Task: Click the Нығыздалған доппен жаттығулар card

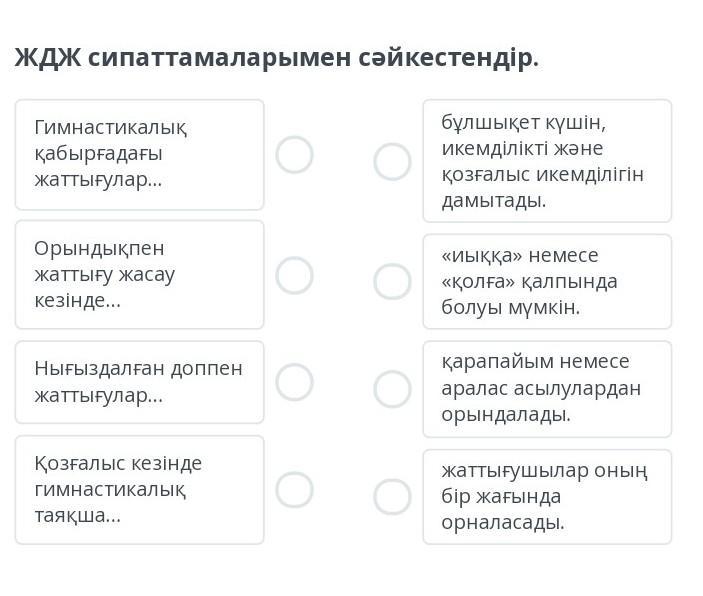Action: (x=139, y=382)
